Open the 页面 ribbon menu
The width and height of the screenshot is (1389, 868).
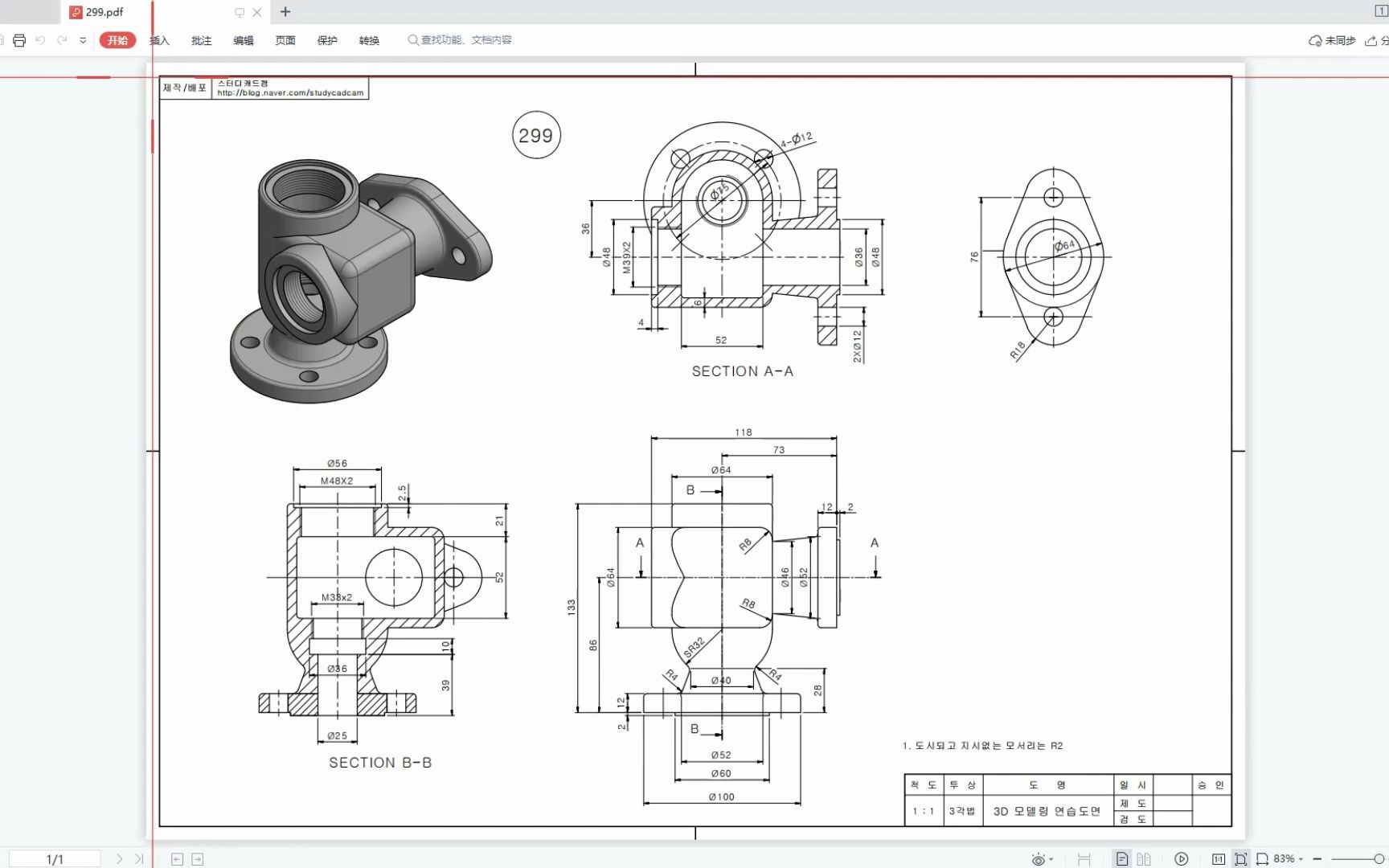[285, 39]
